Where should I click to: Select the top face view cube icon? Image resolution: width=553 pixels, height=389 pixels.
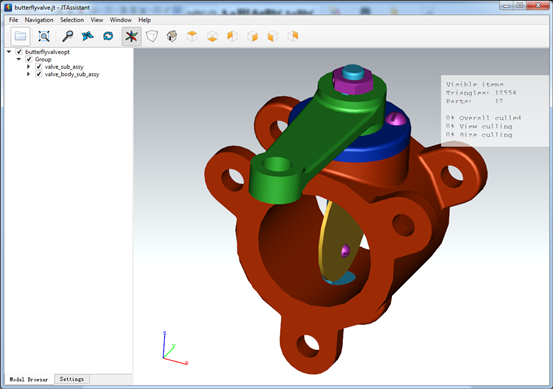(192, 36)
